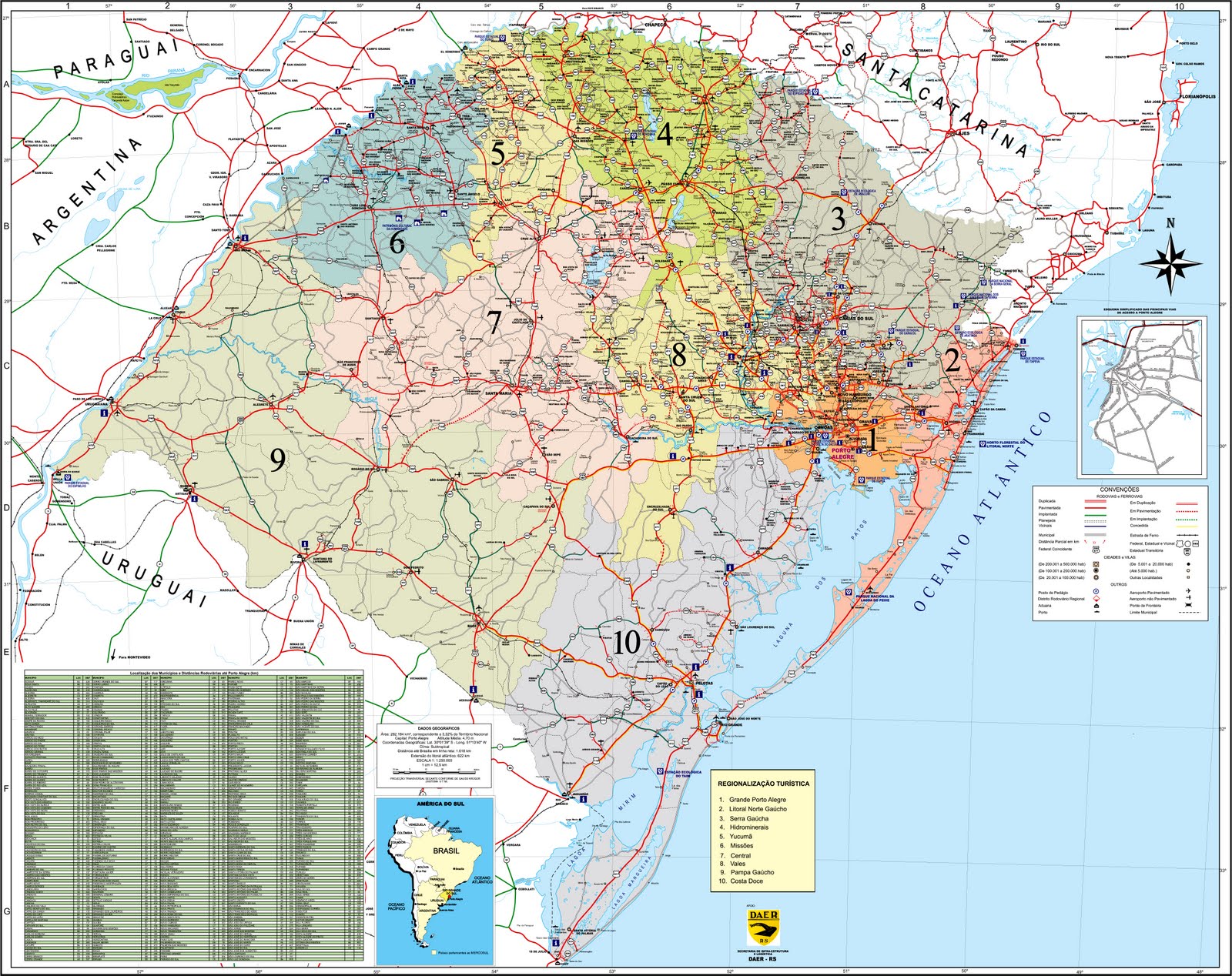This screenshot has height=976, width=1232.
Task: Click large region number 3 on the map
Action: pos(838,219)
